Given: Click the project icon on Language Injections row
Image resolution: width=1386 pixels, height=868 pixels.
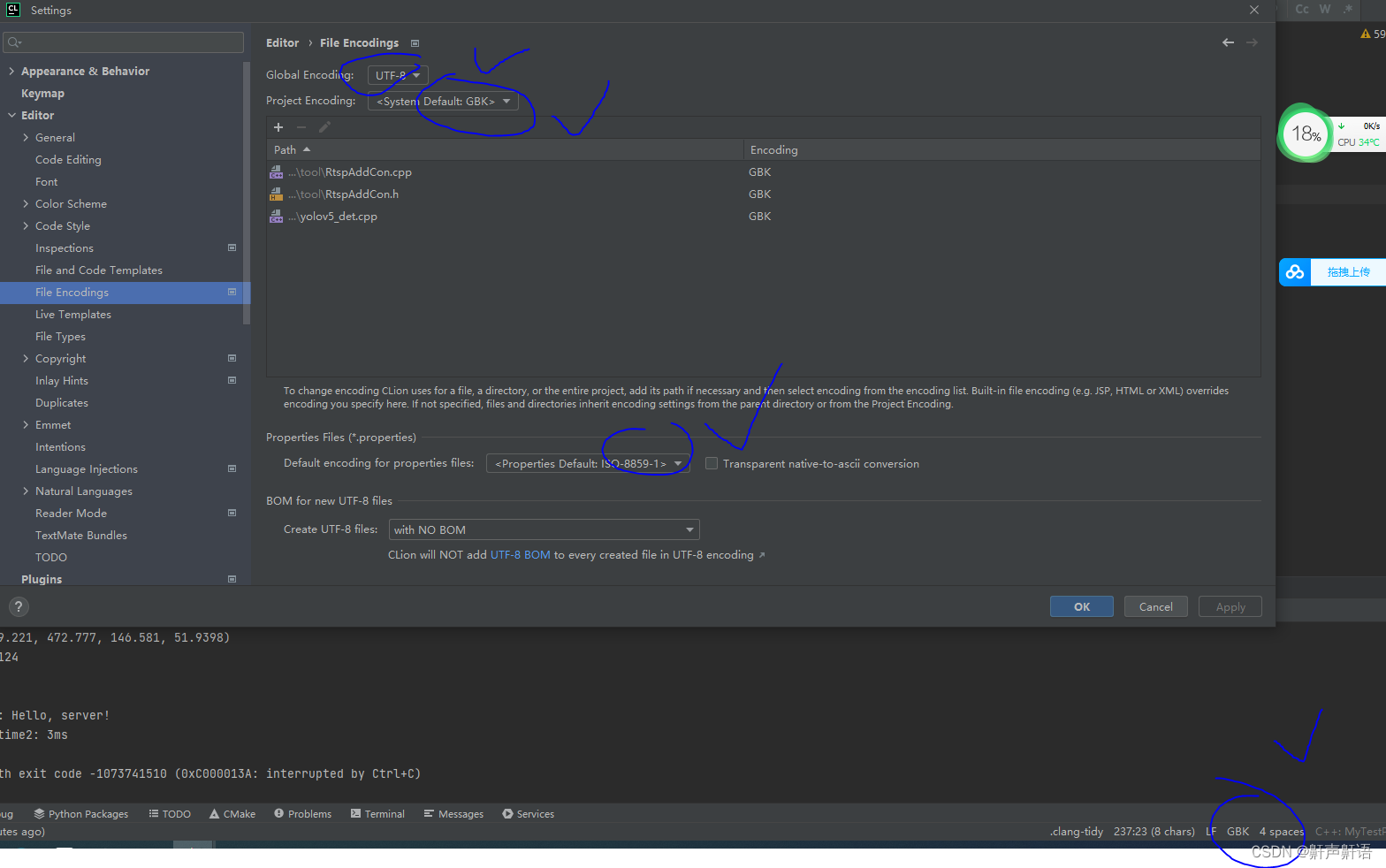Looking at the screenshot, I should point(232,468).
